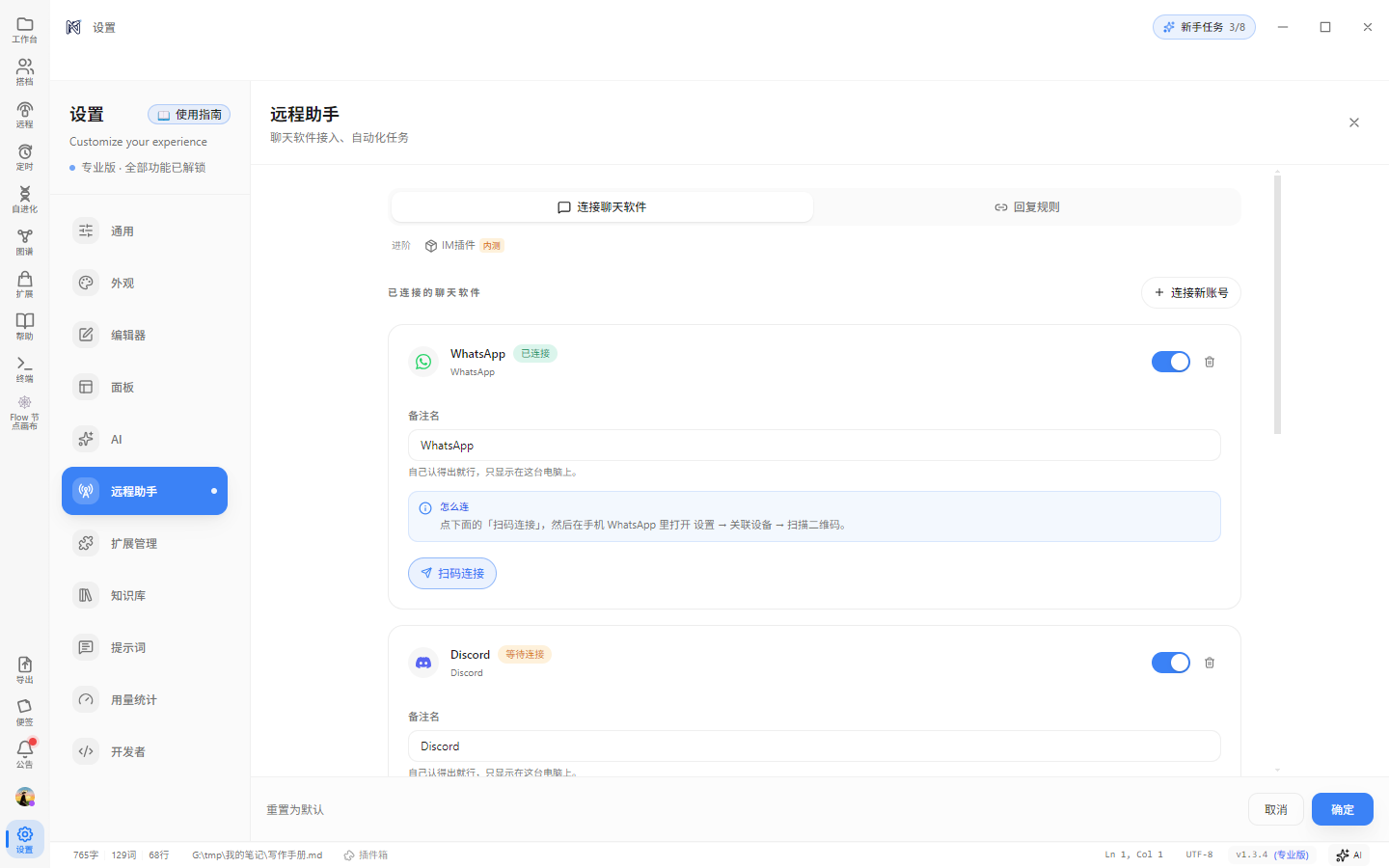
Task: Click 确定 to confirm settings
Action: (1343, 810)
